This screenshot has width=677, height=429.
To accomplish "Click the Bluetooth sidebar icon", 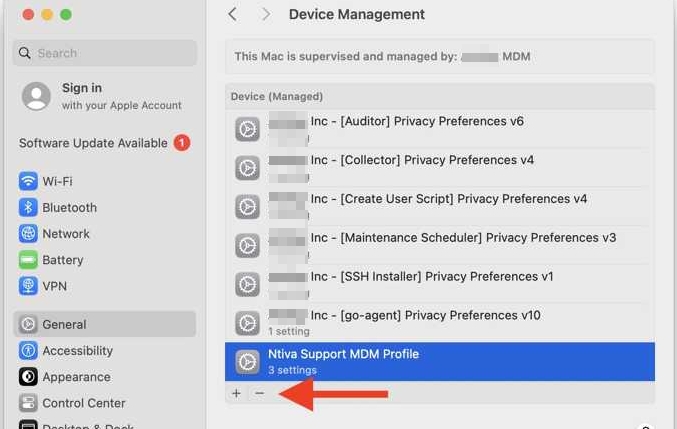I will (x=28, y=208).
